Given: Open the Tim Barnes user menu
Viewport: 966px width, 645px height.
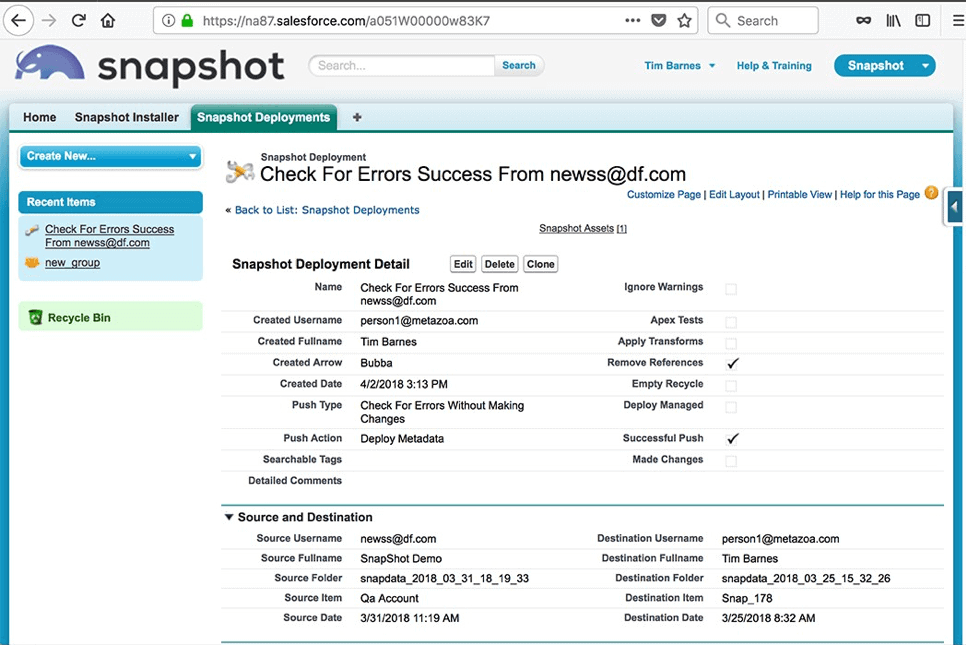Looking at the screenshot, I should point(680,65).
